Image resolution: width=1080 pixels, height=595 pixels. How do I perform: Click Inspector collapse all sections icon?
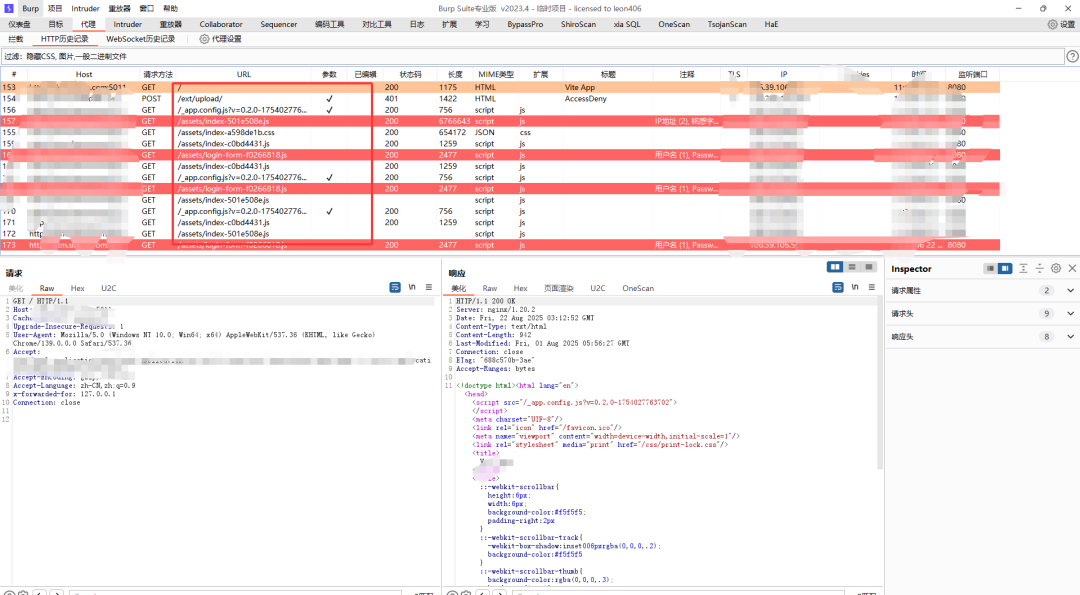pyautogui.click(x=1040, y=269)
